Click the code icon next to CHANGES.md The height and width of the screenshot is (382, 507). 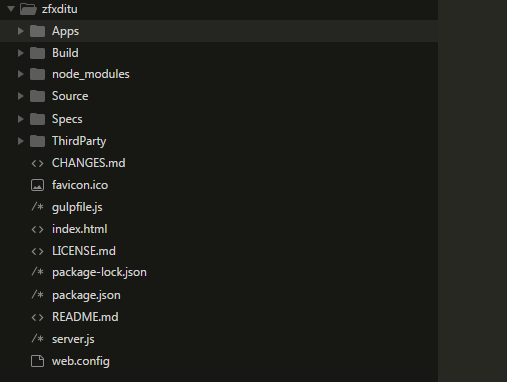coord(37,163)
